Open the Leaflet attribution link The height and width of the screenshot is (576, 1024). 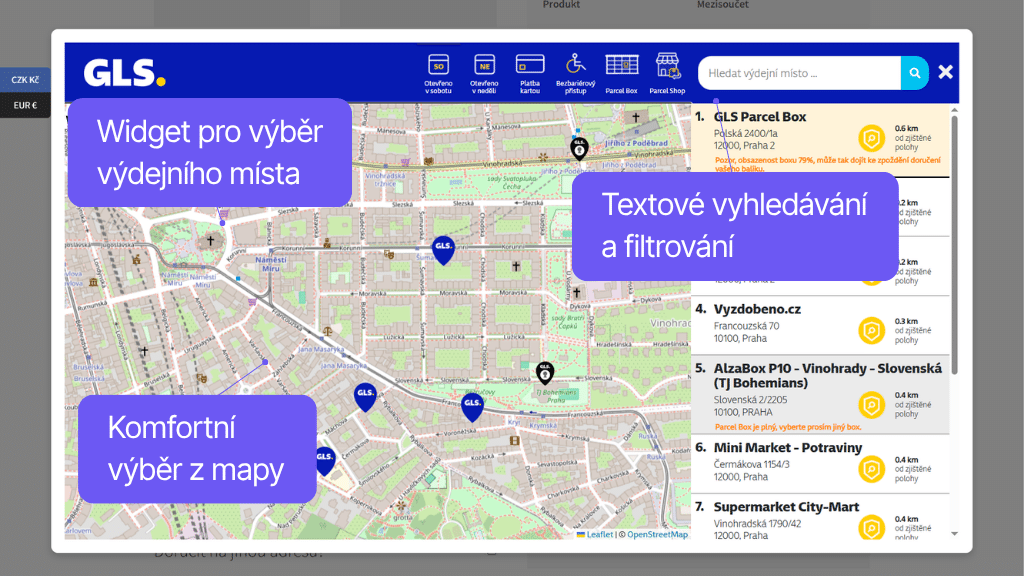pyautogui.click(x=599, y=534)
